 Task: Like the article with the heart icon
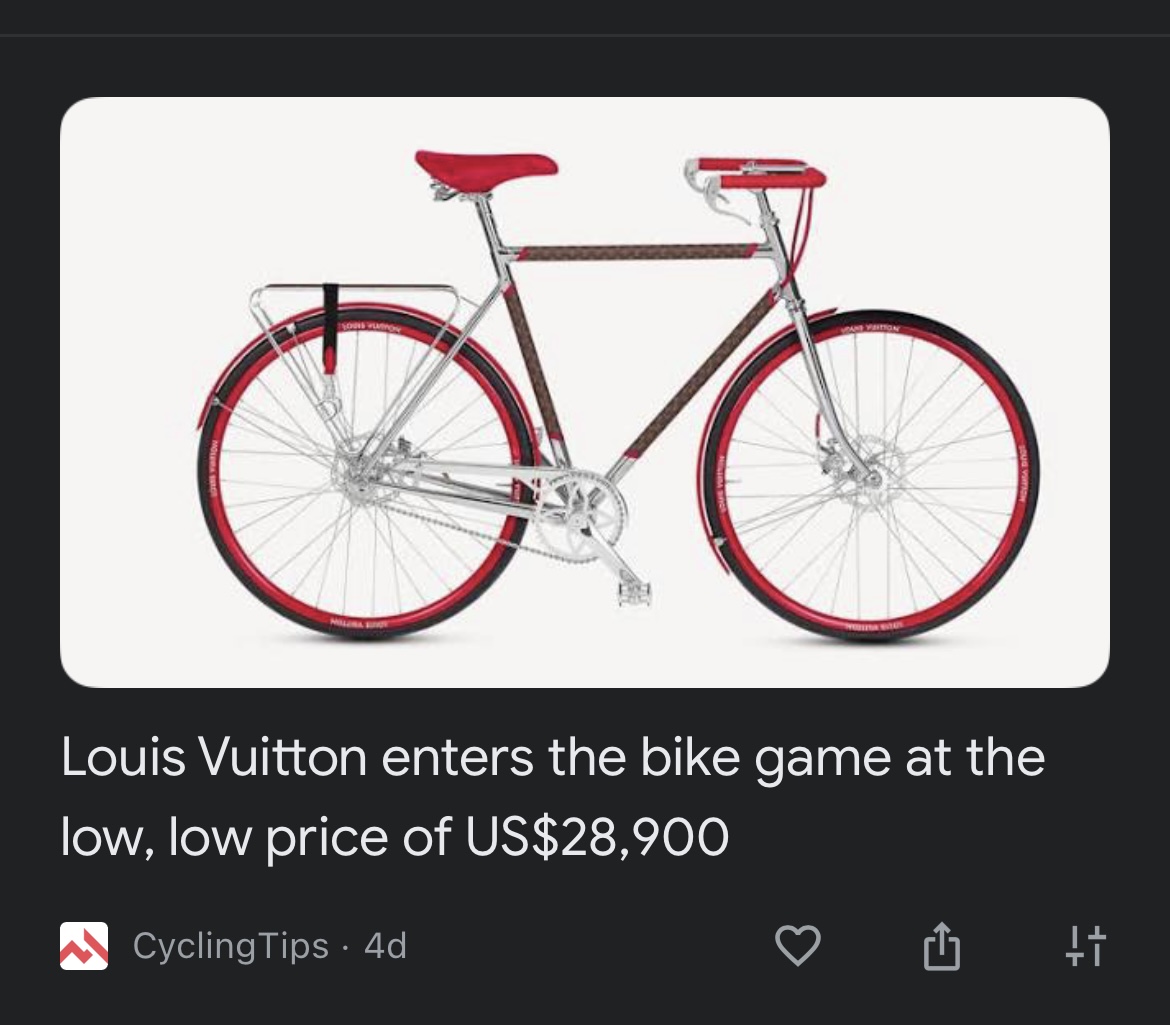(x=798, y=945)
